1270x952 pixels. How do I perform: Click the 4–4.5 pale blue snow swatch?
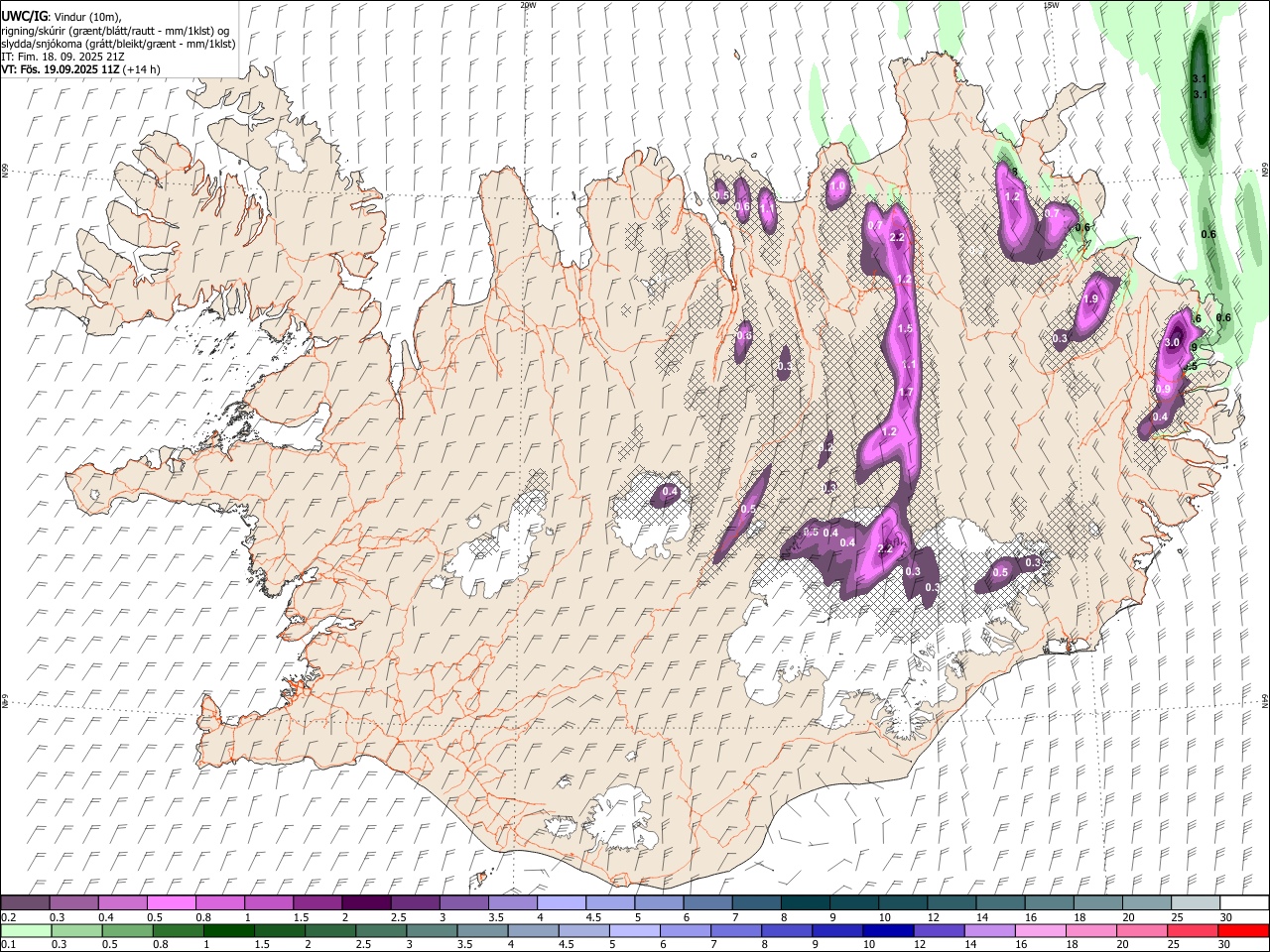pyautogui.click(x=561, y=903)
